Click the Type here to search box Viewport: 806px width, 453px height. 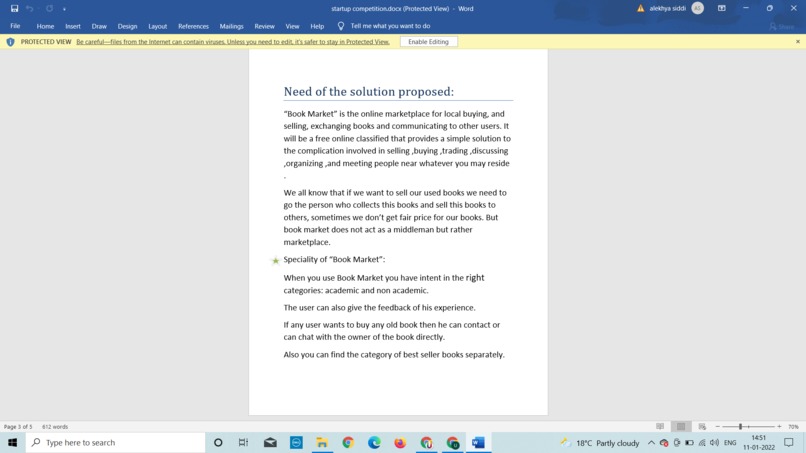[x=116, y=443]
